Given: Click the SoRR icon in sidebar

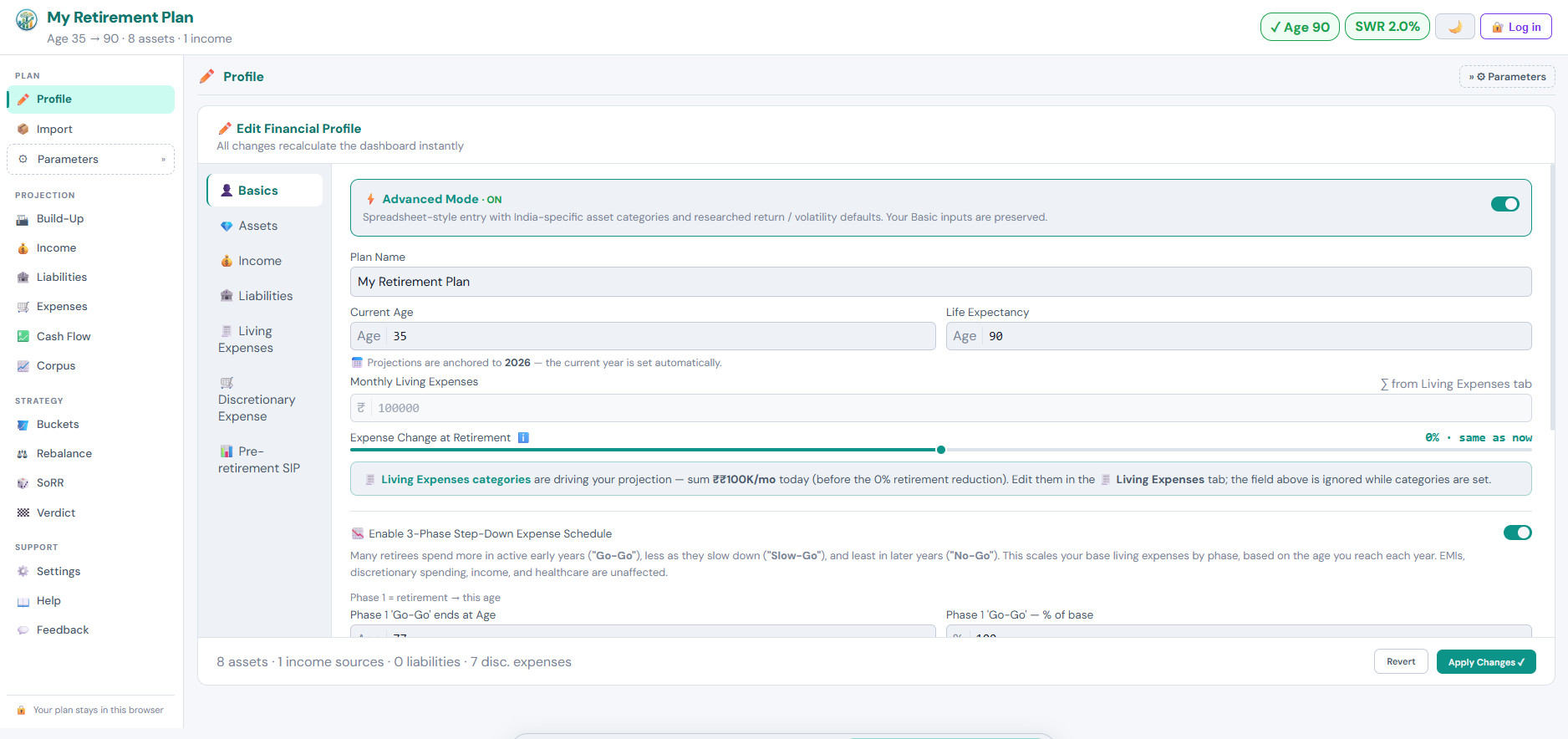Looking at the screenshot, I should tap(23, 483).
